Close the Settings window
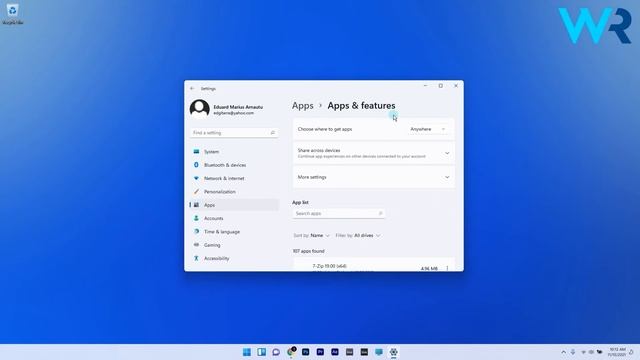 click(456, 86)
